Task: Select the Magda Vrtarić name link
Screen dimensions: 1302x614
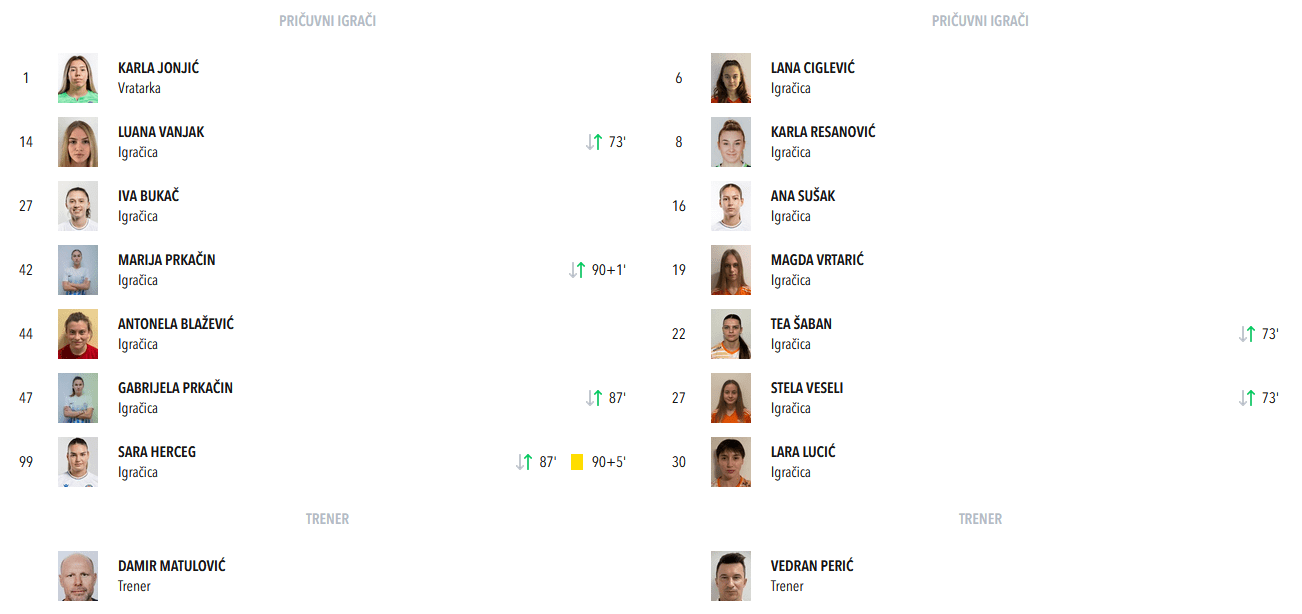Action: [x=817, y=260]
